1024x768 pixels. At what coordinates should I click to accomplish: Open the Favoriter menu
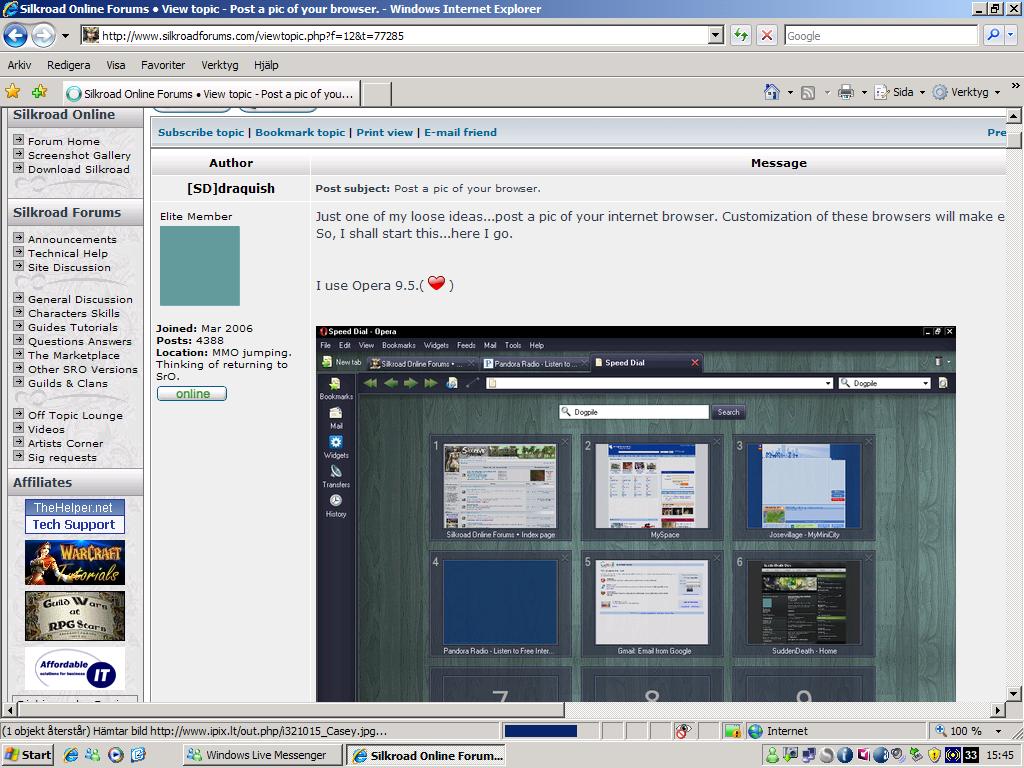coord(163,65)
